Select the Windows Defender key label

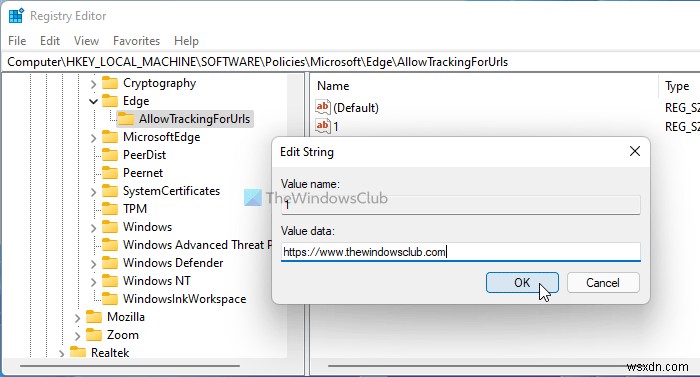point(173,263)
